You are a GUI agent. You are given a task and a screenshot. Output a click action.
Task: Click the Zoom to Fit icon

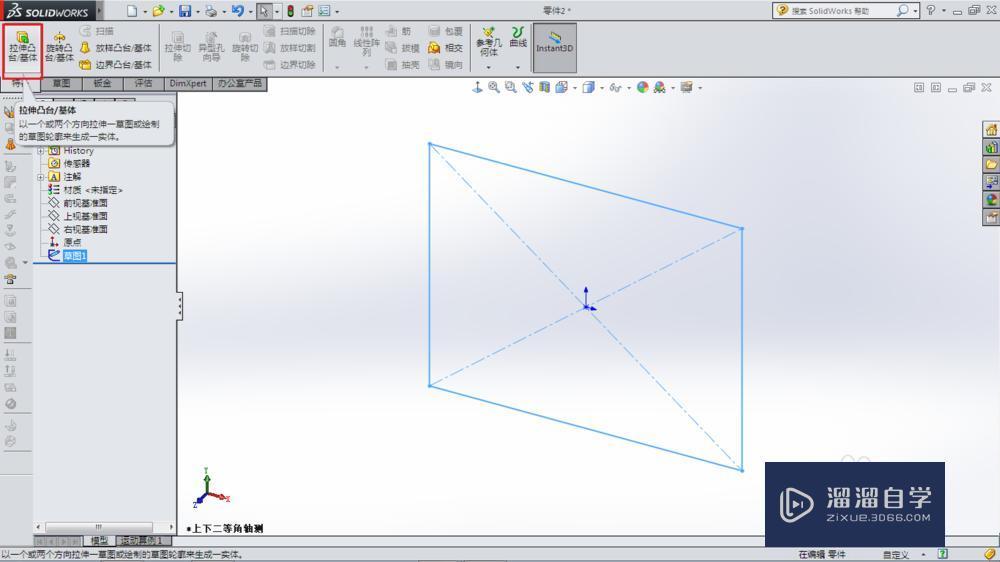(x=494, y=87)
